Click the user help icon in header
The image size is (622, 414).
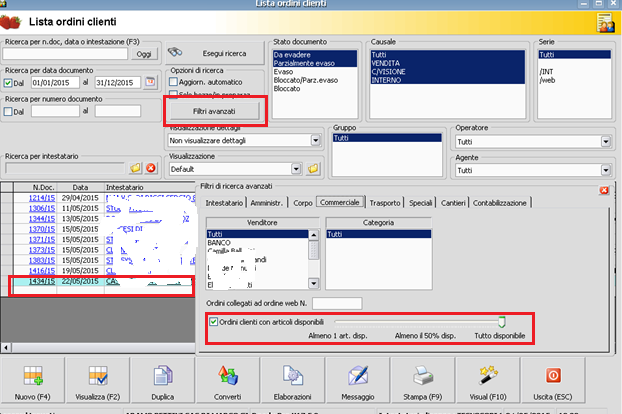pyautogui.click(x=605, y=23)
